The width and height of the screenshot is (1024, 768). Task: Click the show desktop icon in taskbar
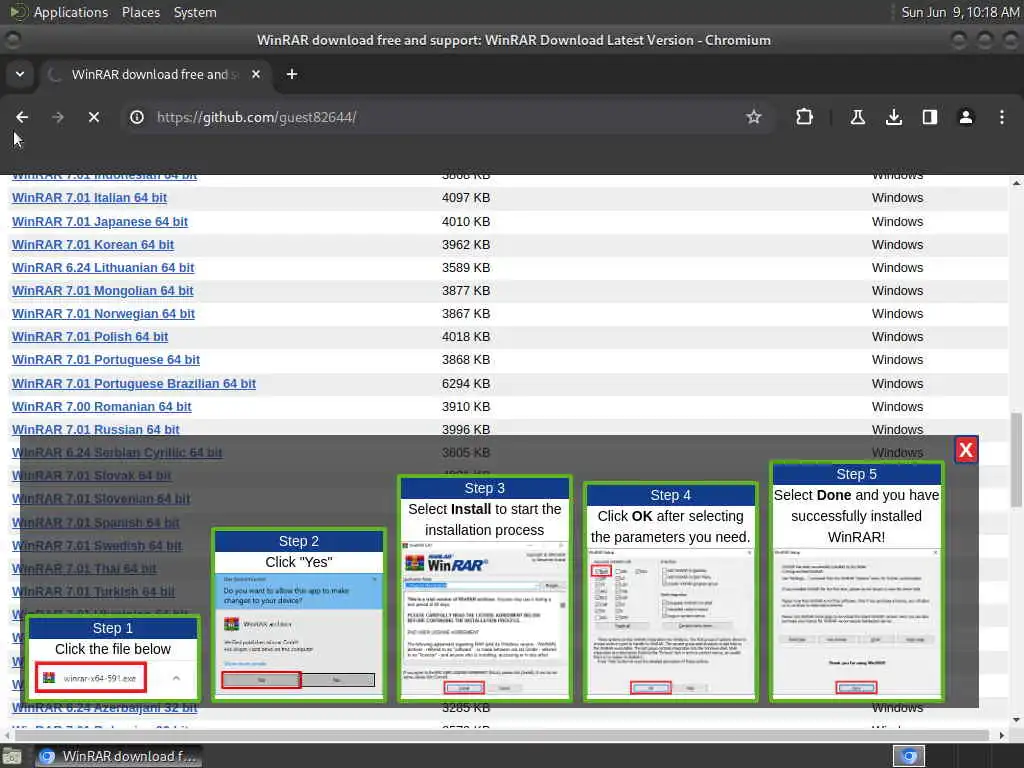(12, 757)
